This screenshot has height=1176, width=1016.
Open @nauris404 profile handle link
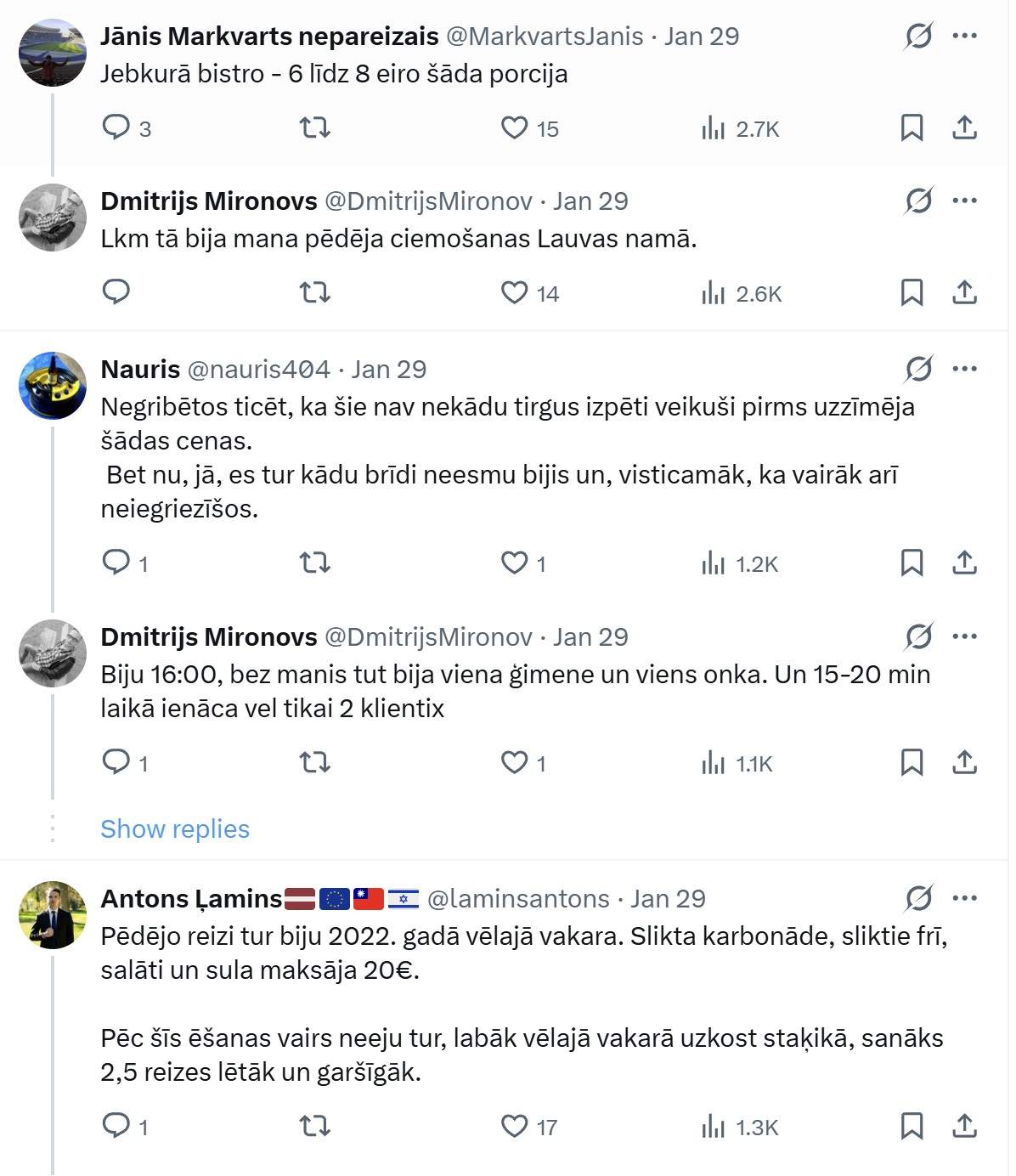point(258,370)
